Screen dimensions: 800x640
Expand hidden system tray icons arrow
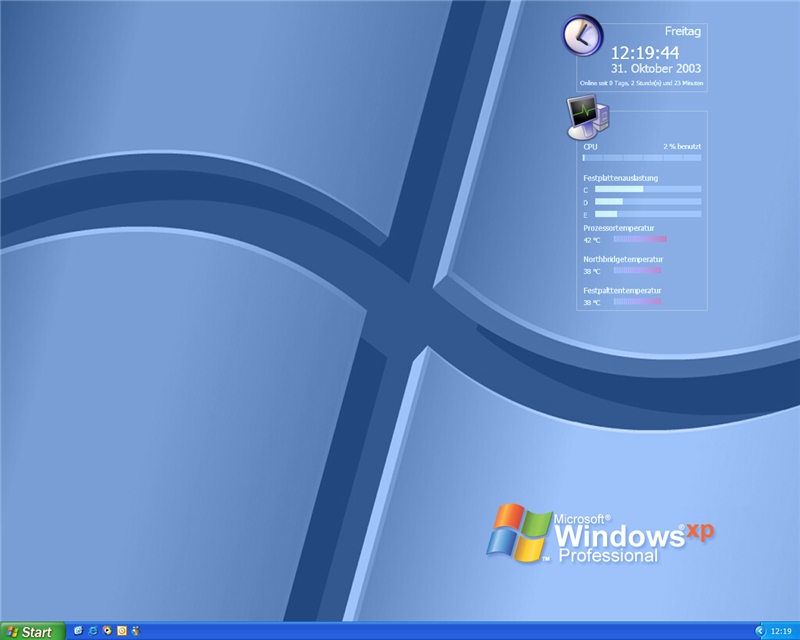tap(760, 631)
